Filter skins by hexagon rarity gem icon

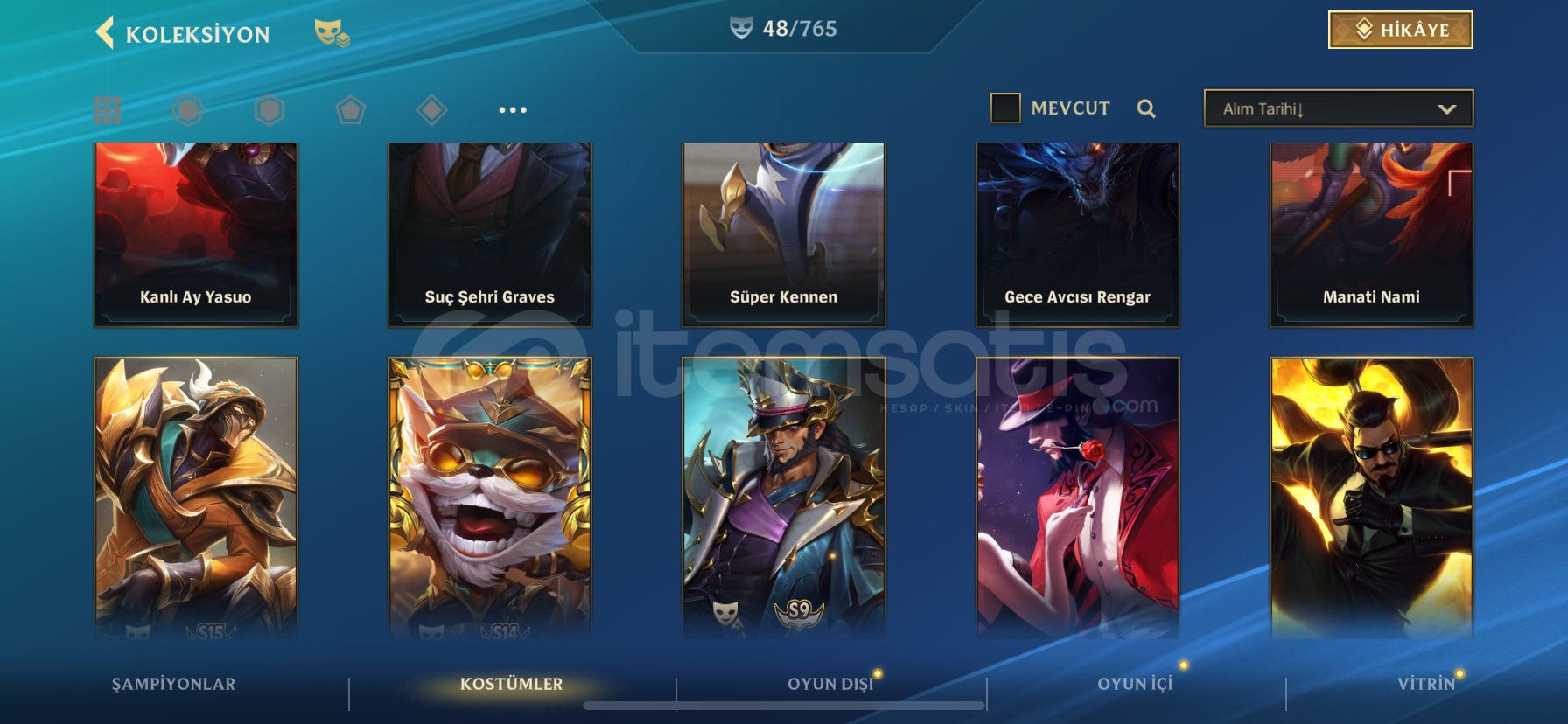point(269,110)
